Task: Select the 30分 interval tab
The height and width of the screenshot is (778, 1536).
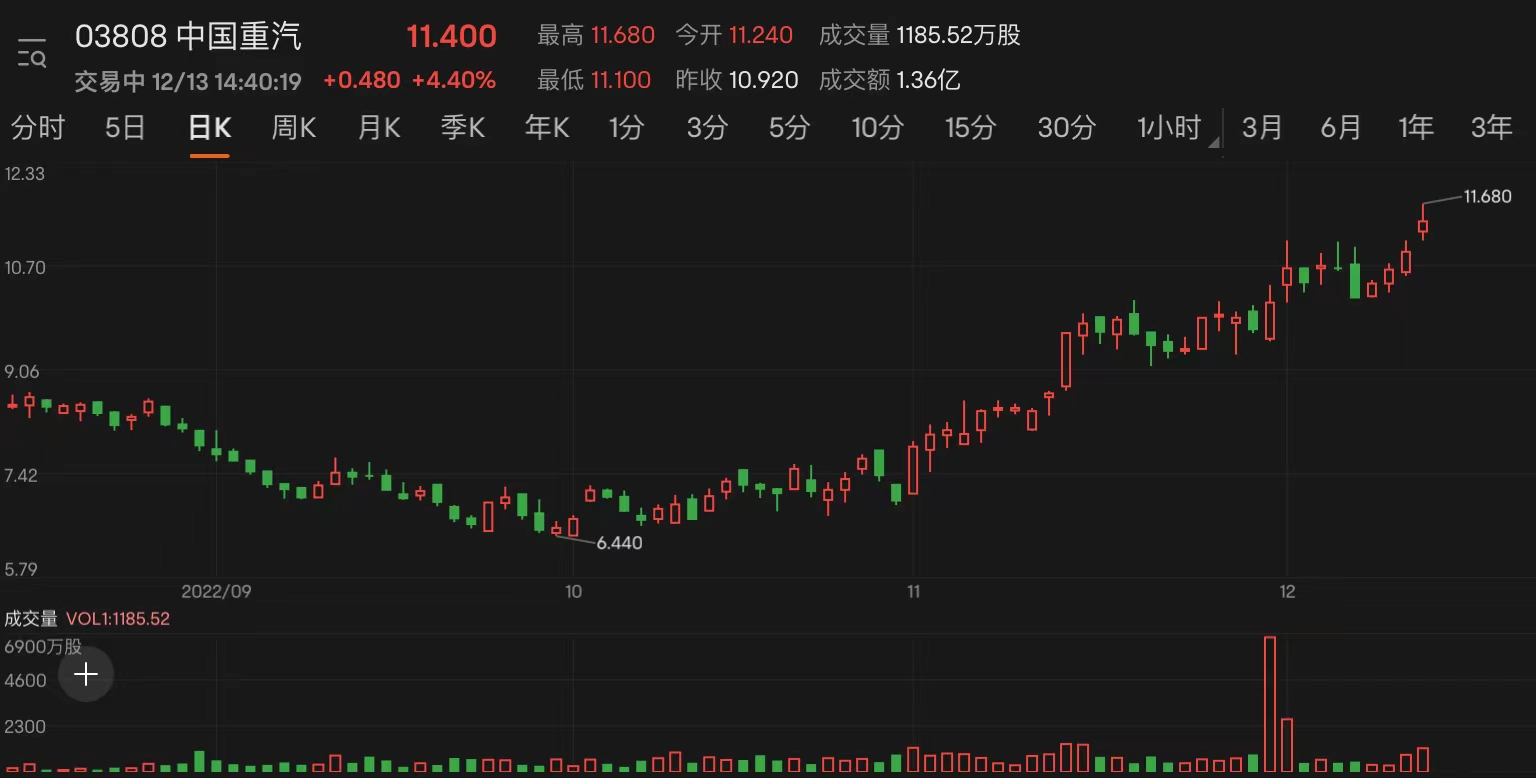Action: (1066, 128)
